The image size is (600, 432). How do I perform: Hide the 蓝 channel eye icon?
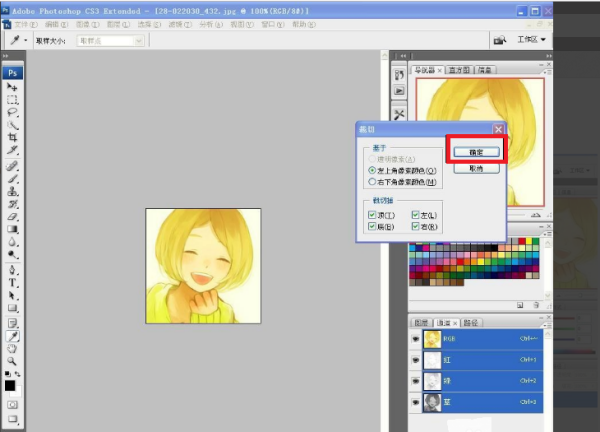416,402
